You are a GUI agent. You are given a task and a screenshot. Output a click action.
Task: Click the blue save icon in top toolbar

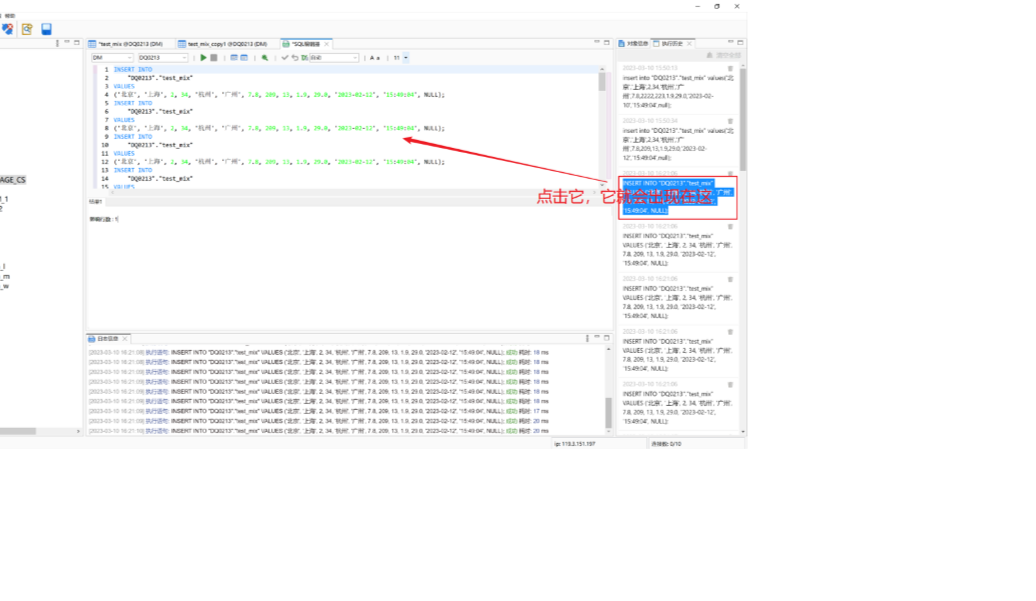click(46, 29)
